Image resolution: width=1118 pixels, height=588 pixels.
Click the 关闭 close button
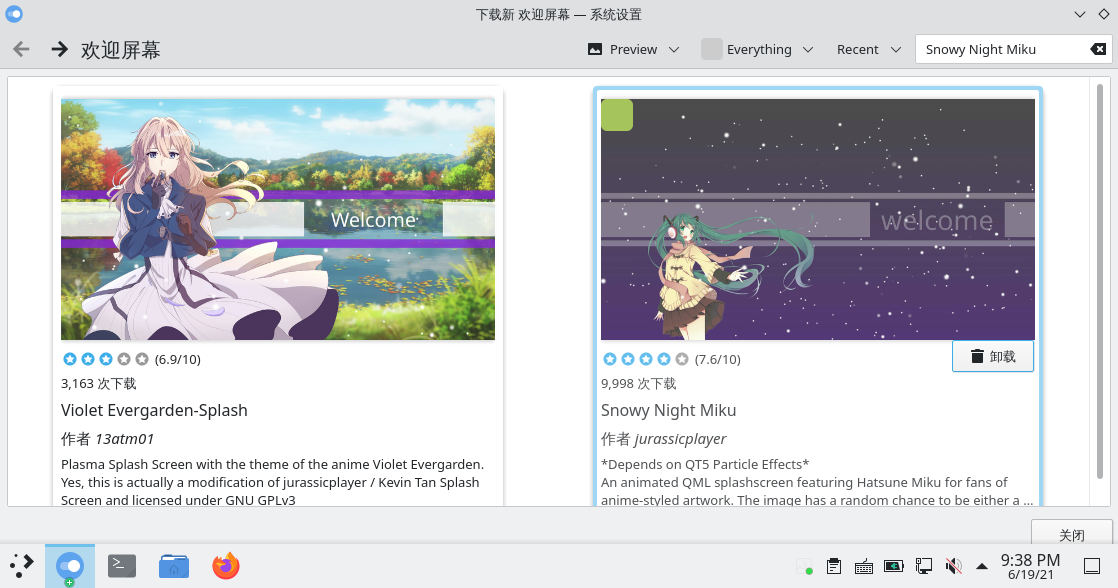(1071, 533)
